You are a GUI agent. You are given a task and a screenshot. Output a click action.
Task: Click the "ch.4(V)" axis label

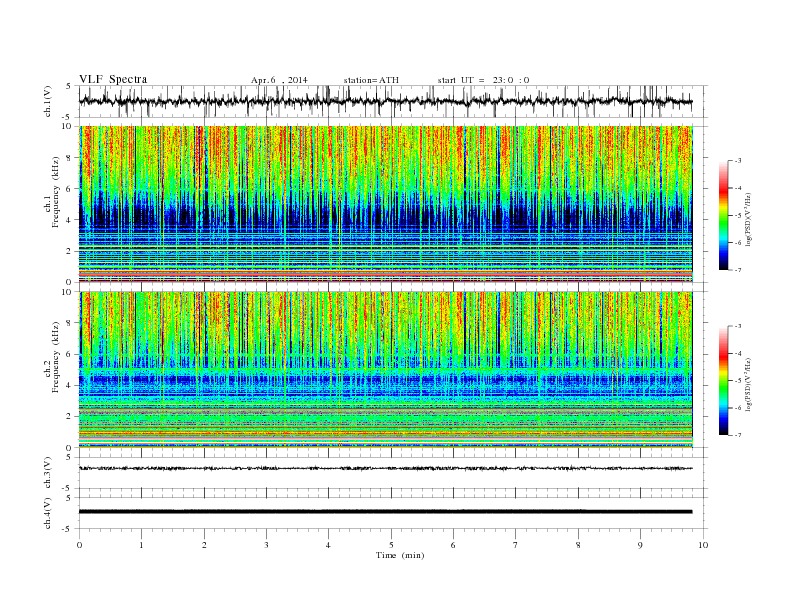(47, 513)
